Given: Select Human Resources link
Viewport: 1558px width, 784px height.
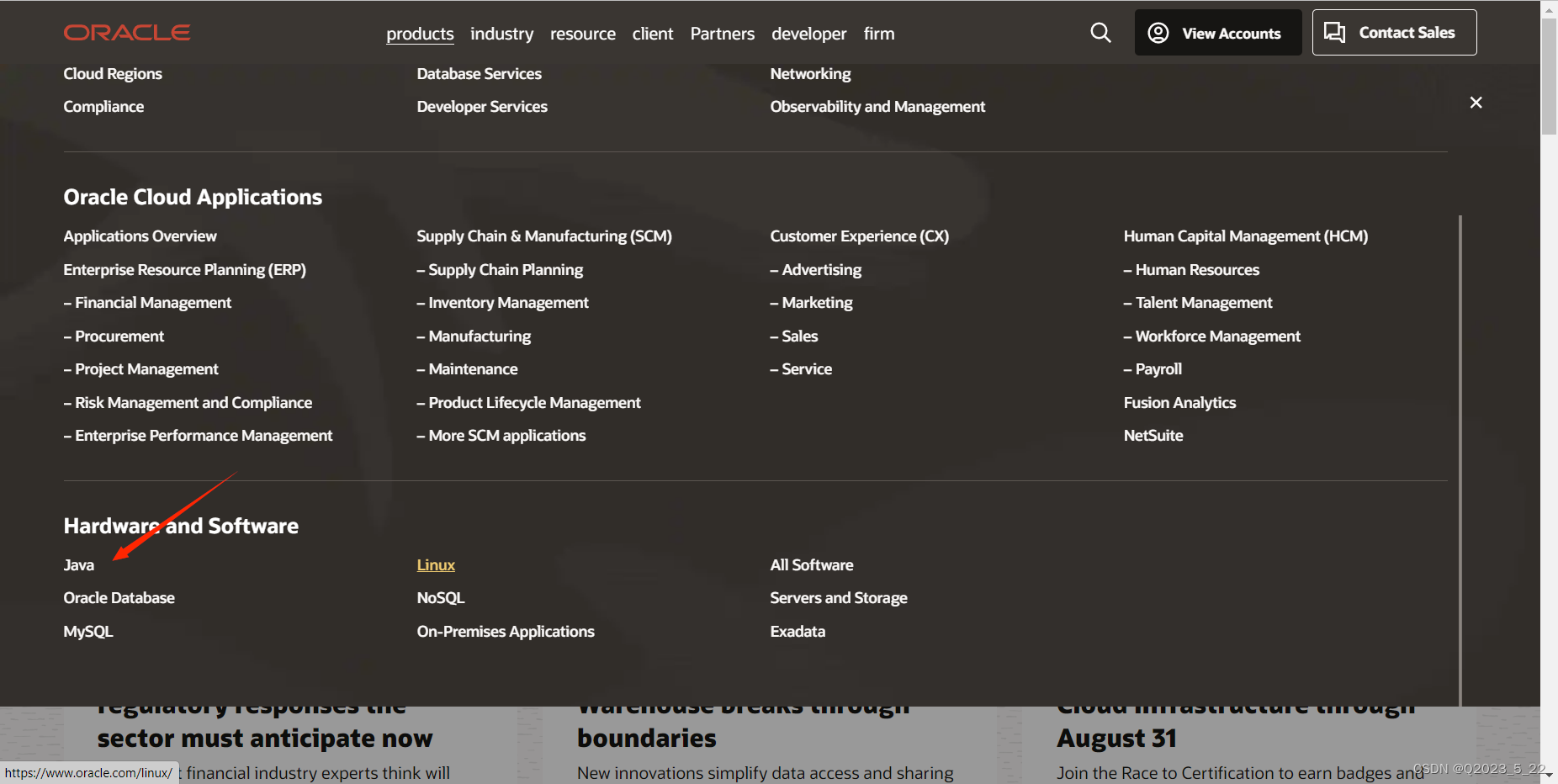Looking at the screenshot, I should pos(1191,270).
